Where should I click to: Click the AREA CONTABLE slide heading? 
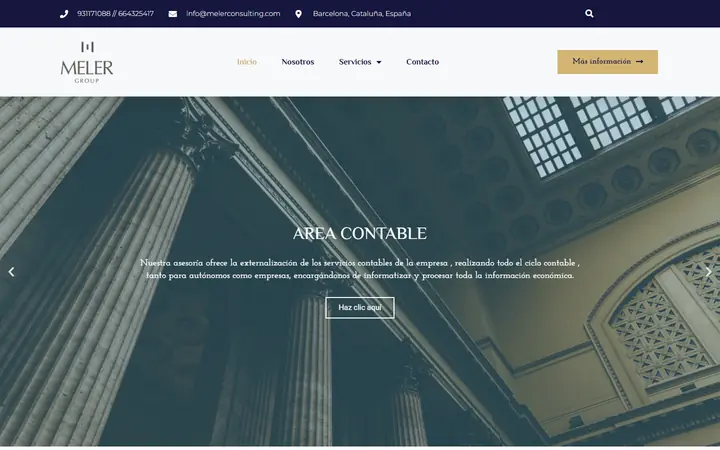[360, 234]
